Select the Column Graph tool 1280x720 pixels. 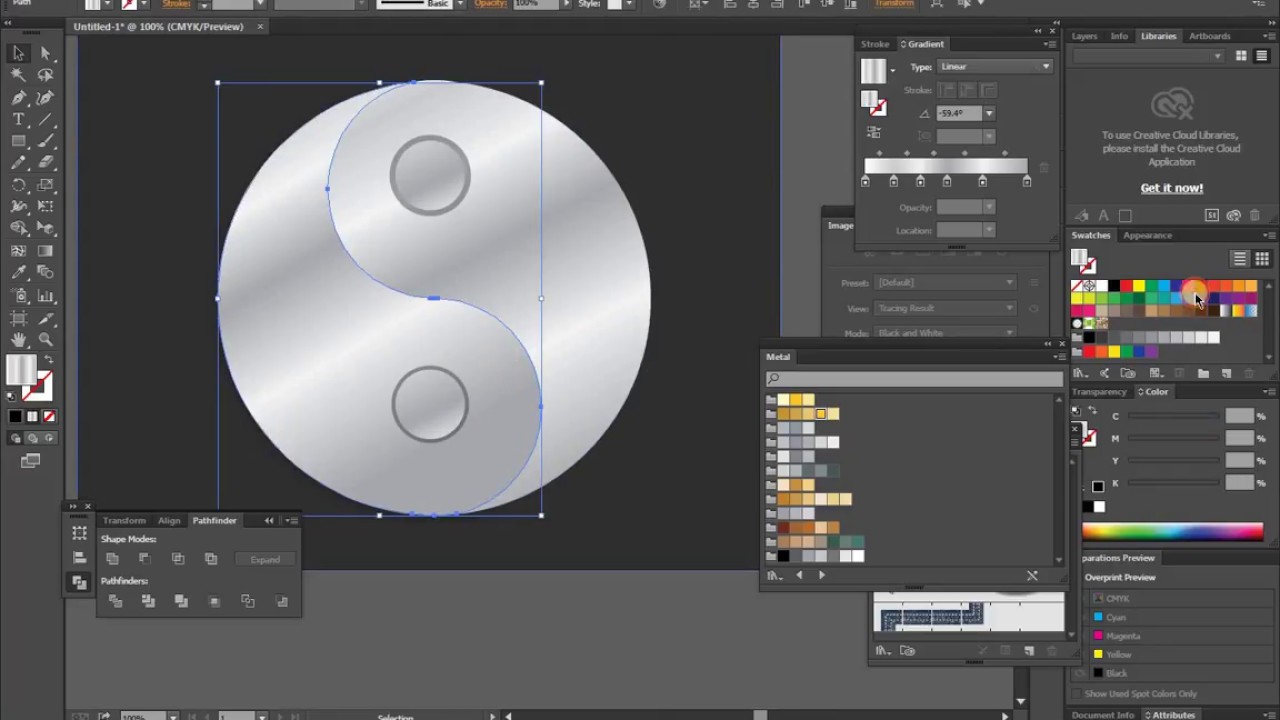(x=45, y=296)
